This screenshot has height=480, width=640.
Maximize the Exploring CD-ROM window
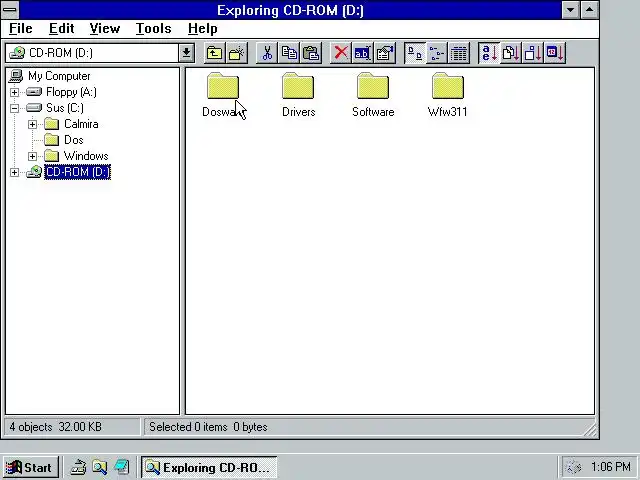pos(589,10)
